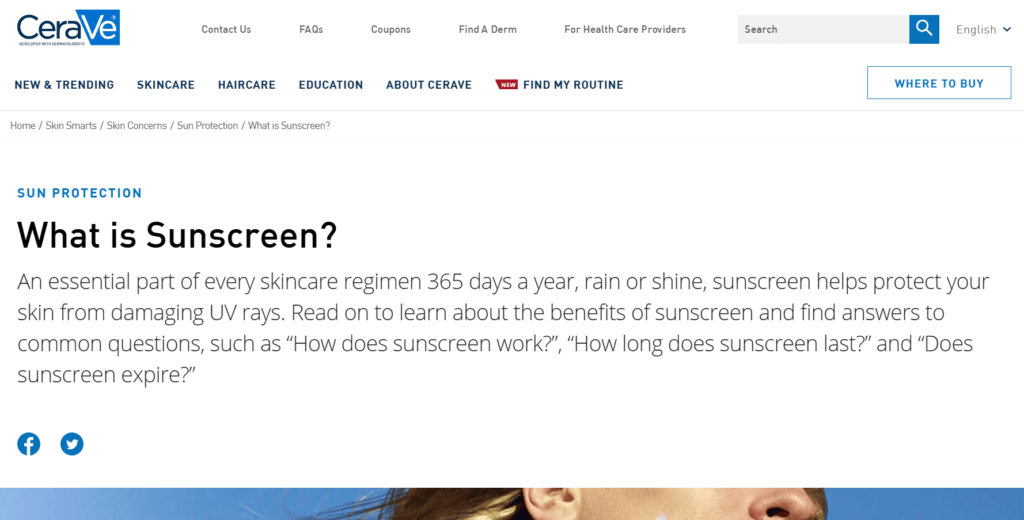The width and height of the screenshot is (1024, 520).
Task: Open the Contact Us link
Action: tap(226, 29)
